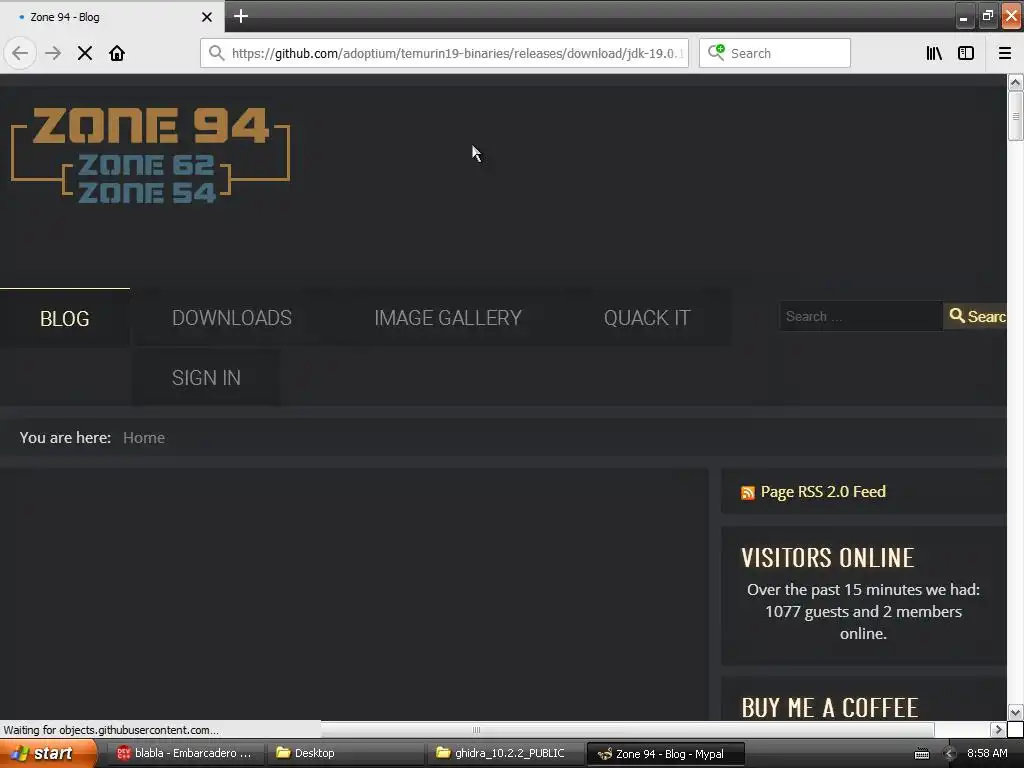This screenshot has width=1024, height=768.
Task: Click 'You are here:' breadcrumb label
Action: click(x=65, y=438)
